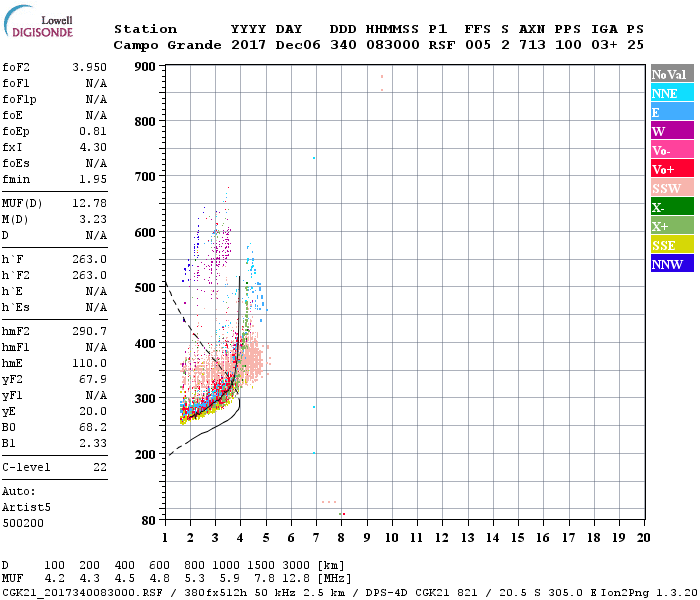Pick the SSE yellow legend entry
Screen dimensions: 700x600
(x=671, y=245)
